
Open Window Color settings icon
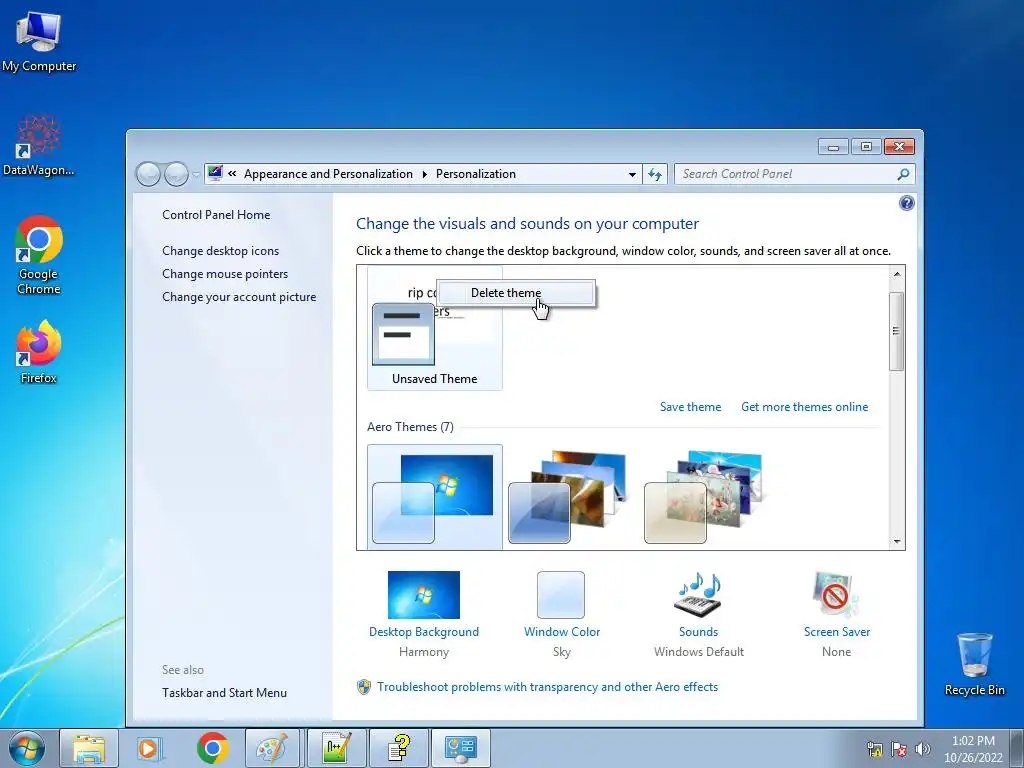tap(561, 595)
